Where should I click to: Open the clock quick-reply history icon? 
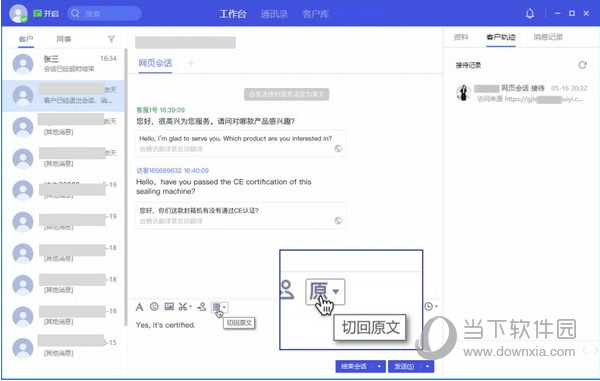(429, 306)
